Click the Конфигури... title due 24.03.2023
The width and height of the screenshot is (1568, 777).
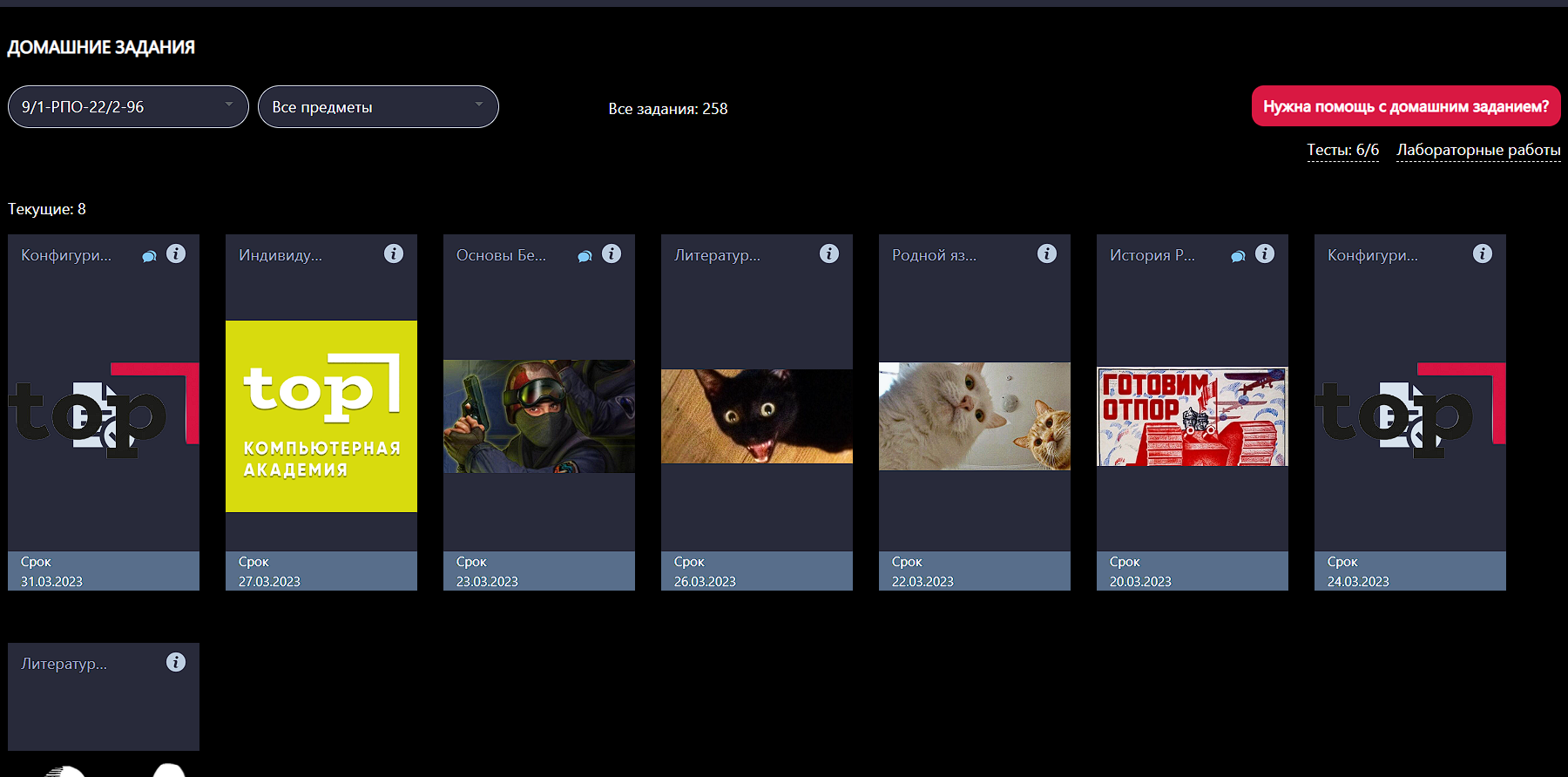tap(1373, 255)
